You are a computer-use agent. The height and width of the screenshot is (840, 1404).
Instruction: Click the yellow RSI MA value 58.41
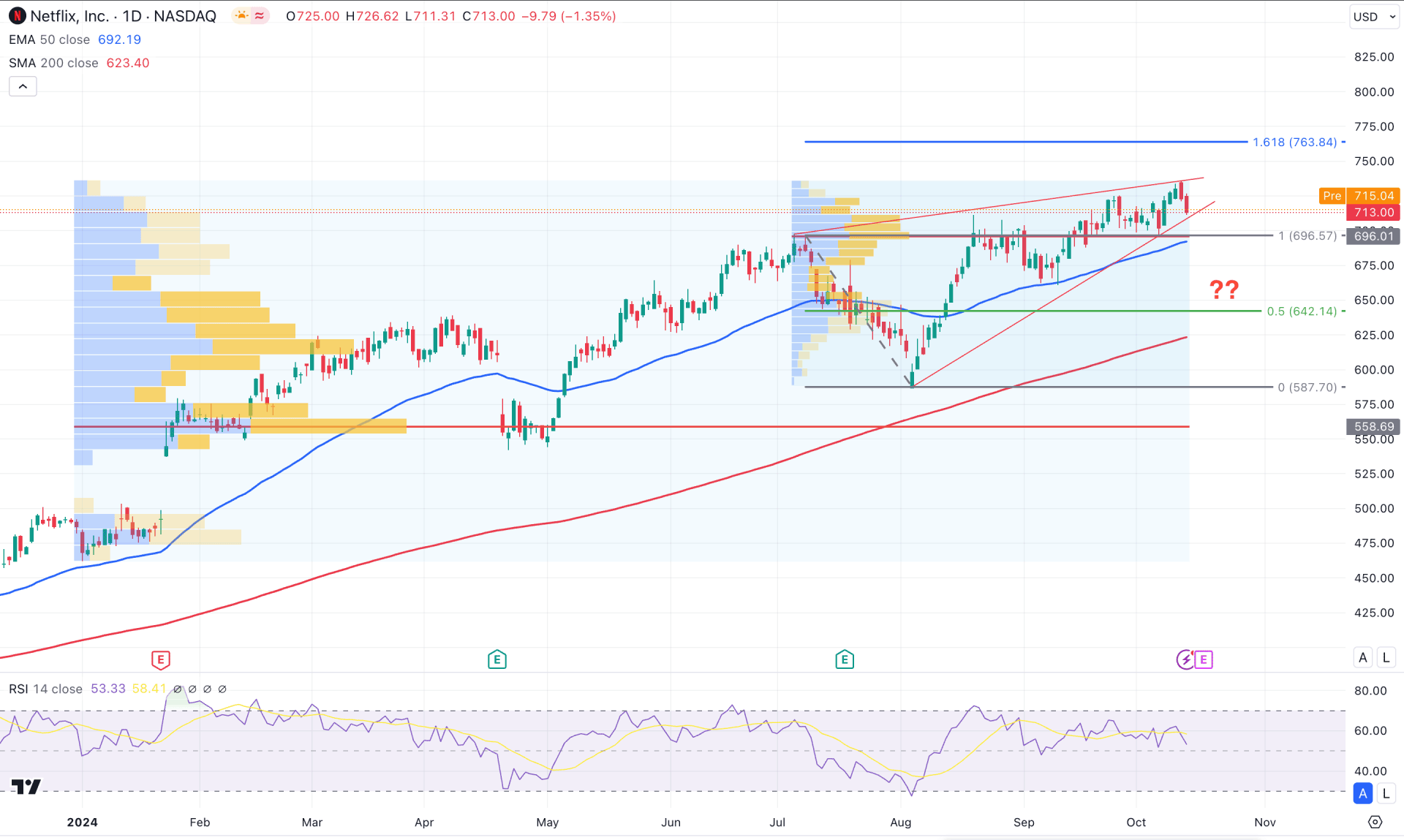pyautogui.click(x=149, y=689)
